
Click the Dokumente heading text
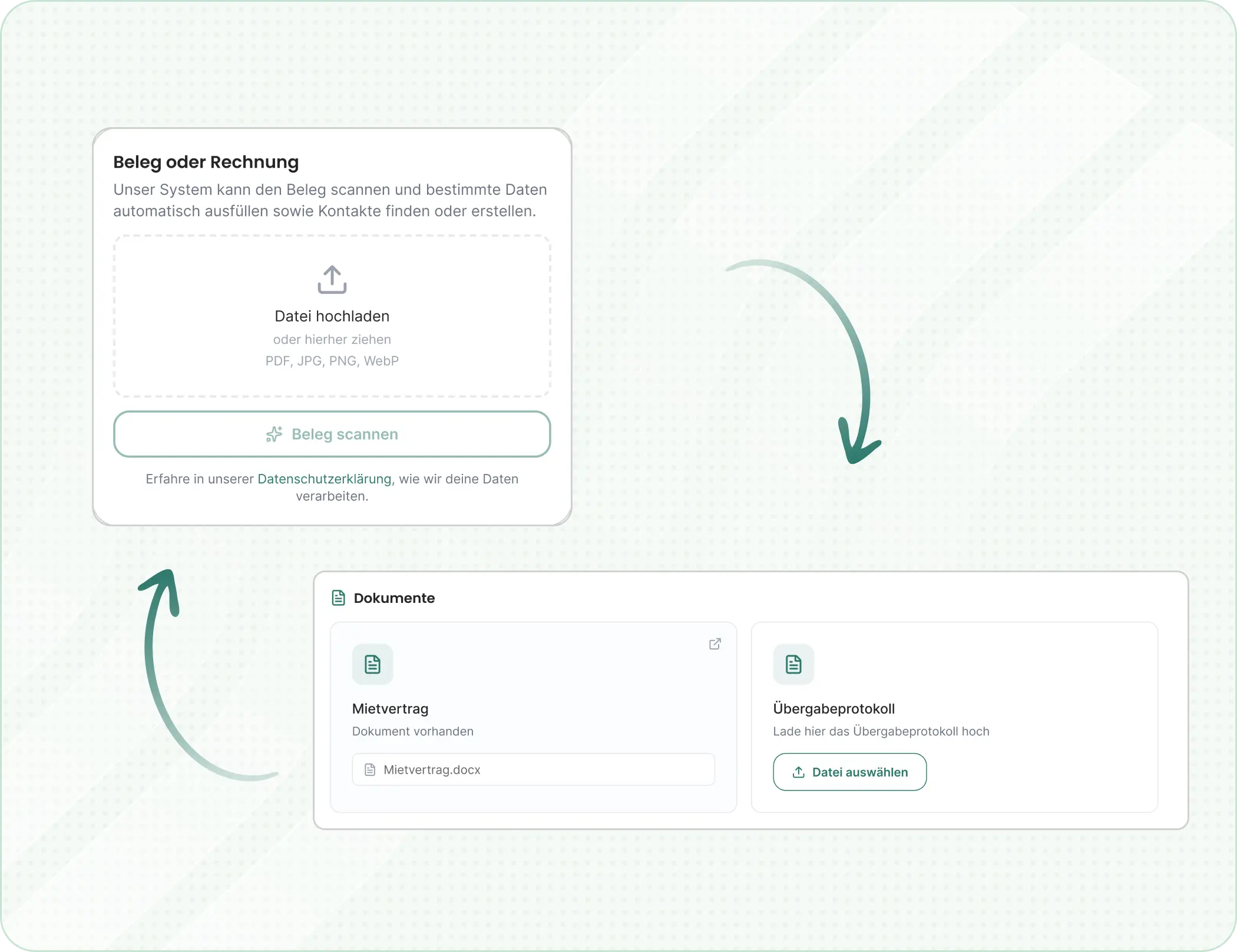394,598
